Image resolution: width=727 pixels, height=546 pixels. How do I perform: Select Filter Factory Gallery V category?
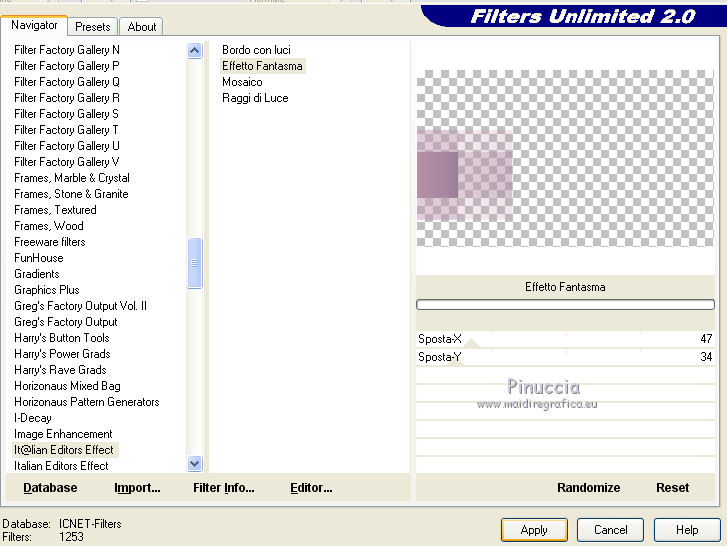coord(67,162)
